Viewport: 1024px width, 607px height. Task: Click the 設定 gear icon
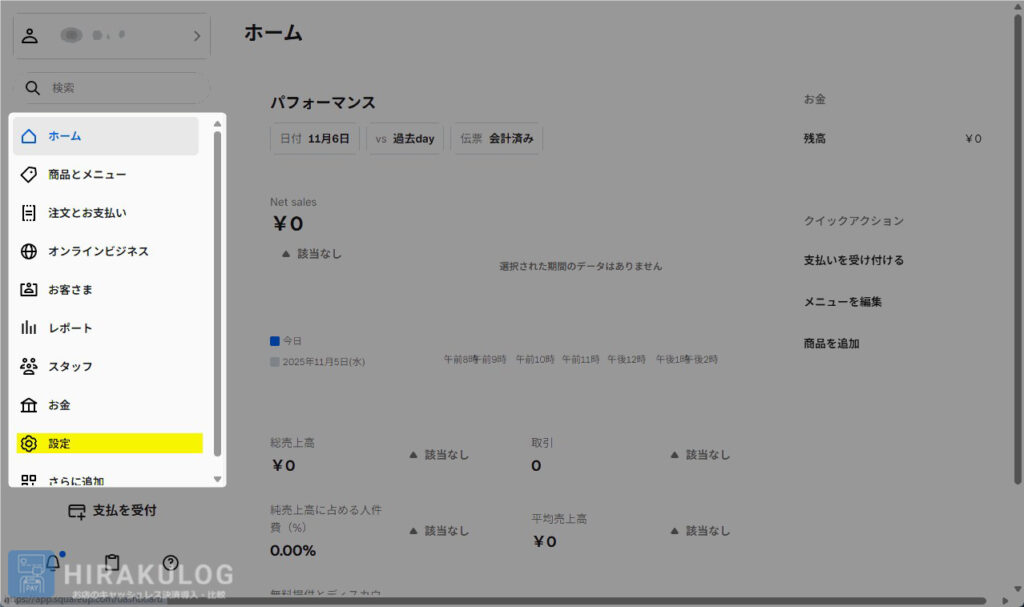pyautogui.click(x=29, y=443)
